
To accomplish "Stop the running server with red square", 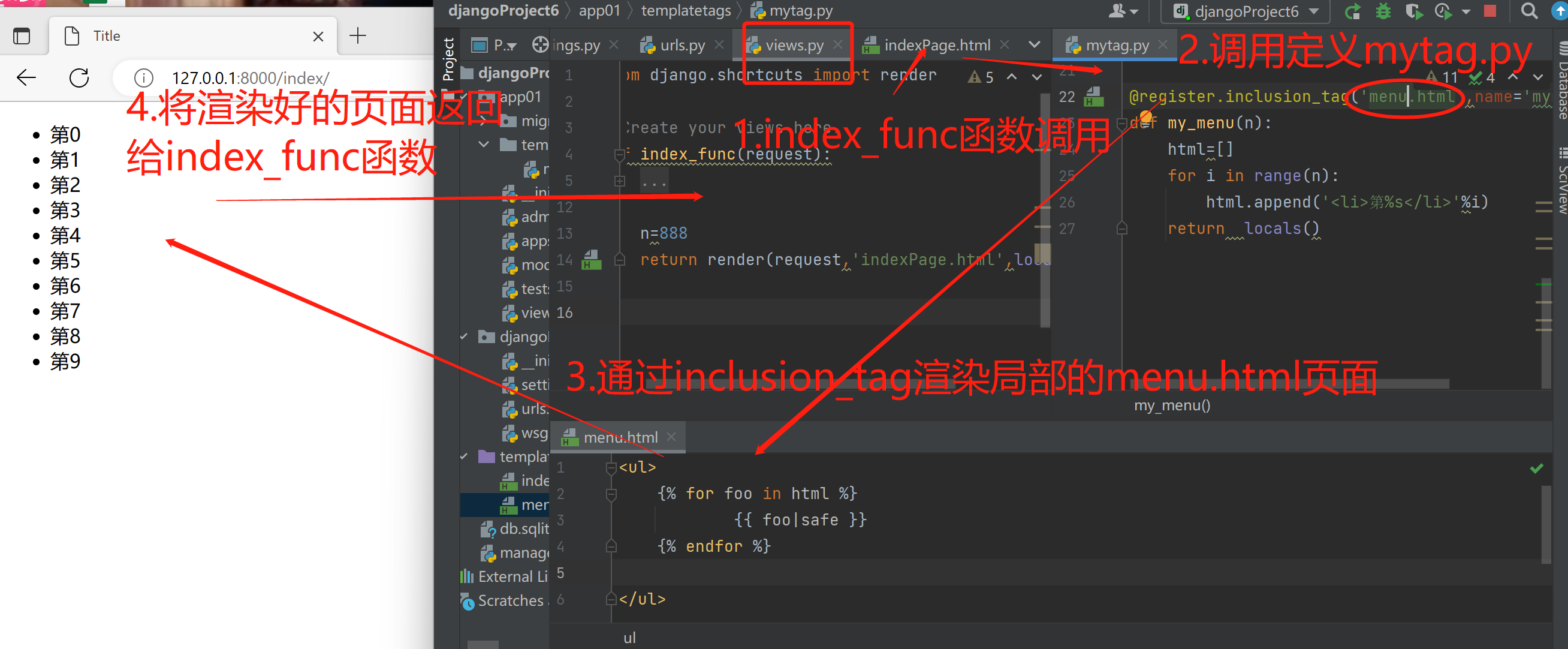I will point(1490,11).
